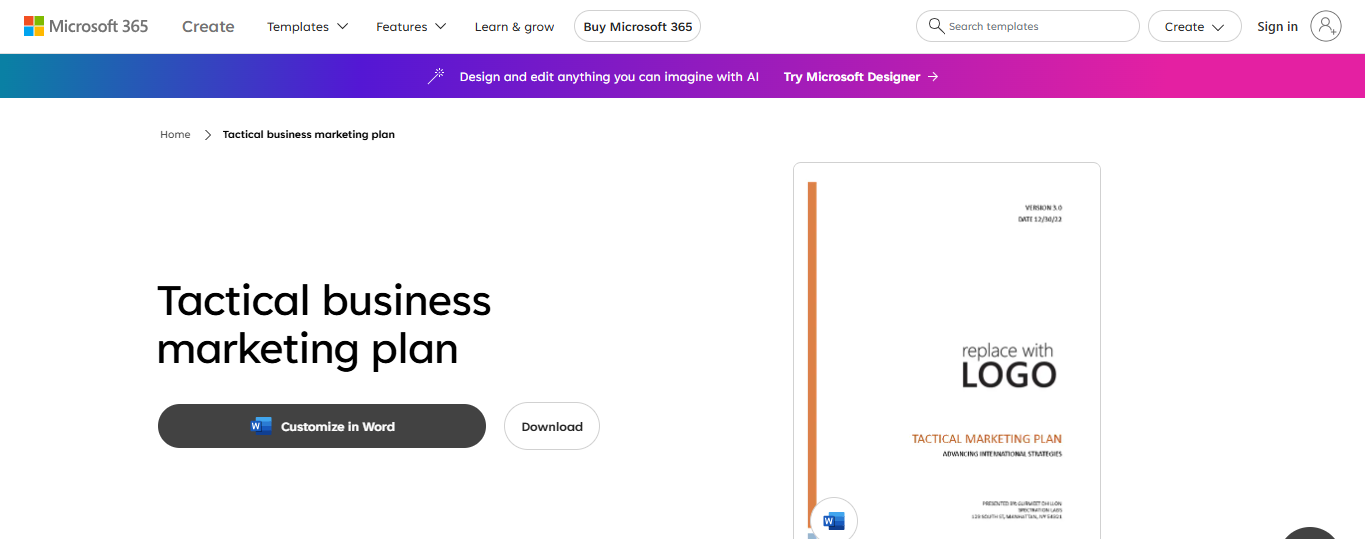Open the Learn & grow menu item
Image resolution: width=1365 pixels, height=539 pixels.
(514, 27)
